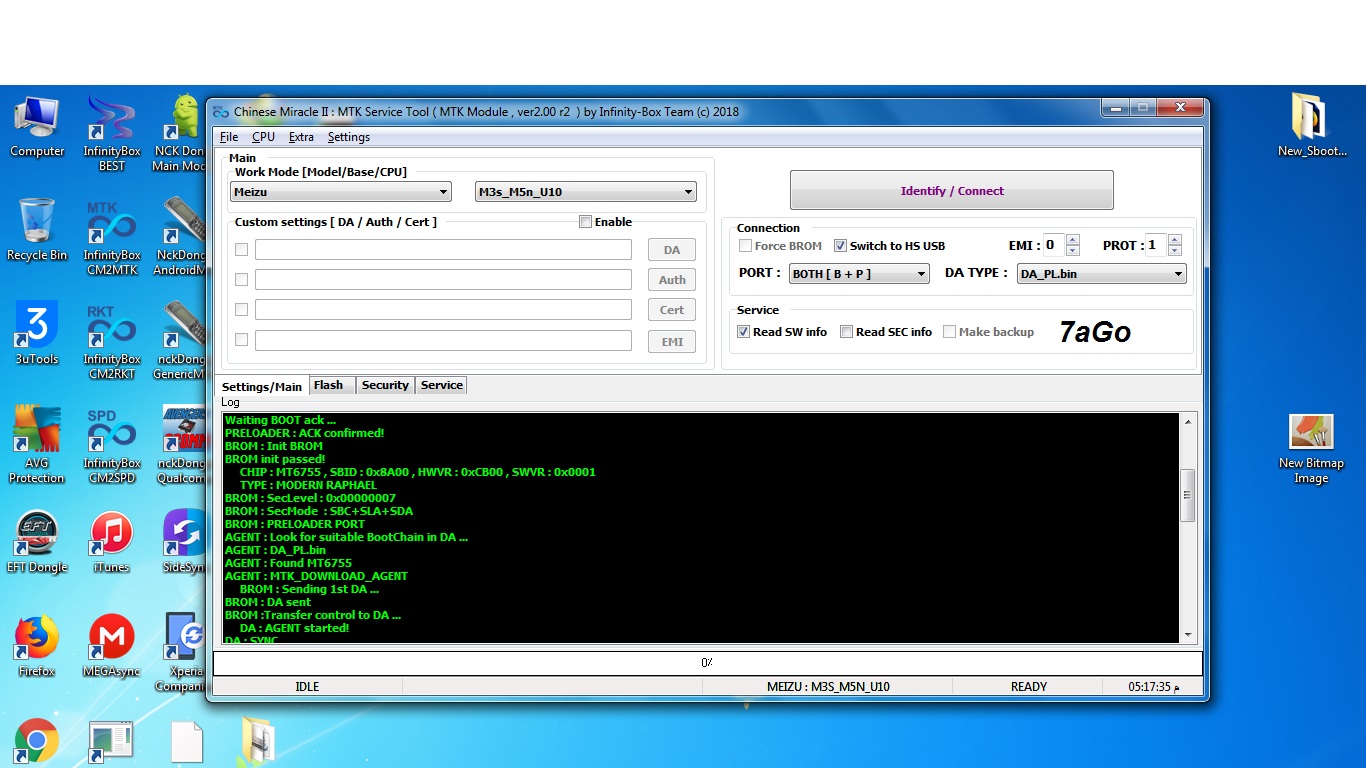The width and height of the screenshot is (1366, 768).
Task: Open the File menu
Action: tap(229, 137)
